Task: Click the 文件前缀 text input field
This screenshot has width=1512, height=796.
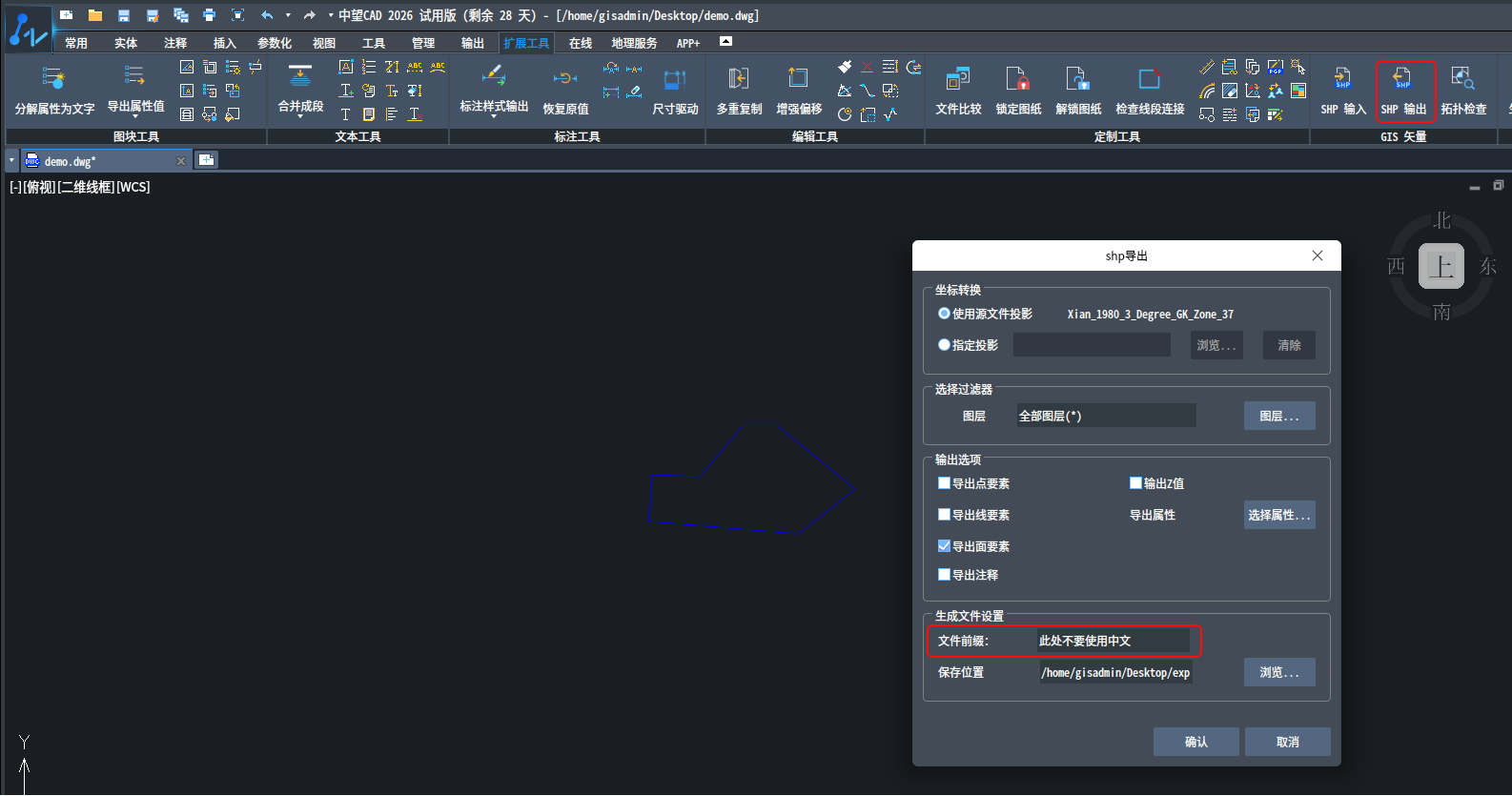Action: [x=1114, y=641]
